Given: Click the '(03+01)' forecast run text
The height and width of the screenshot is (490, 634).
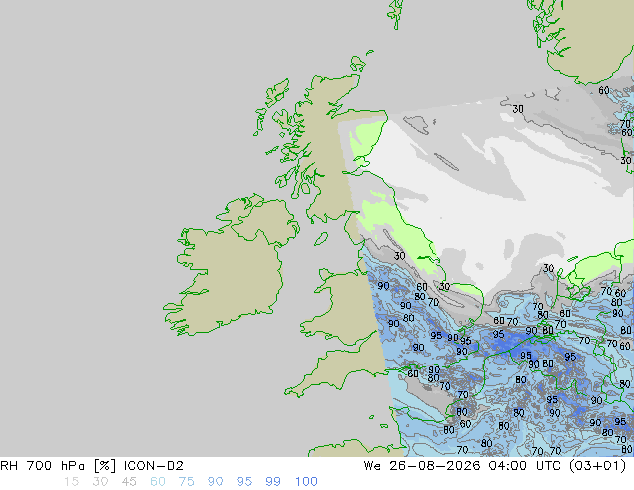Looking at the screenshot, I should [x=597, y=466].
